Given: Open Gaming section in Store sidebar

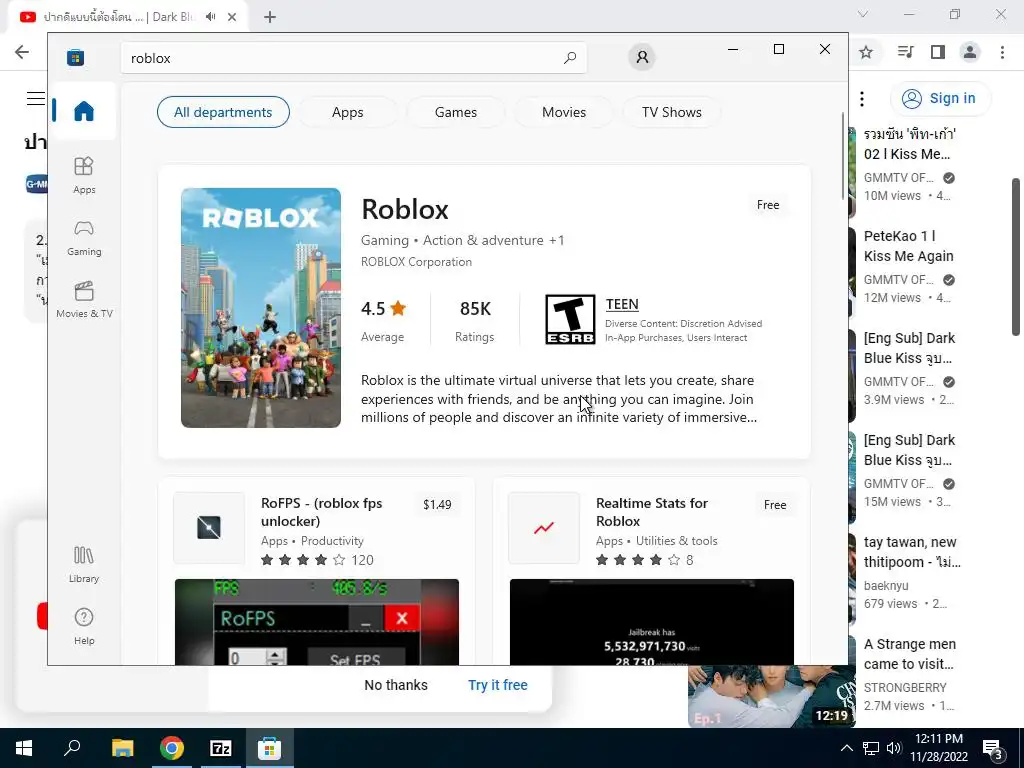Looking at the screenshot, I should 84,238.
